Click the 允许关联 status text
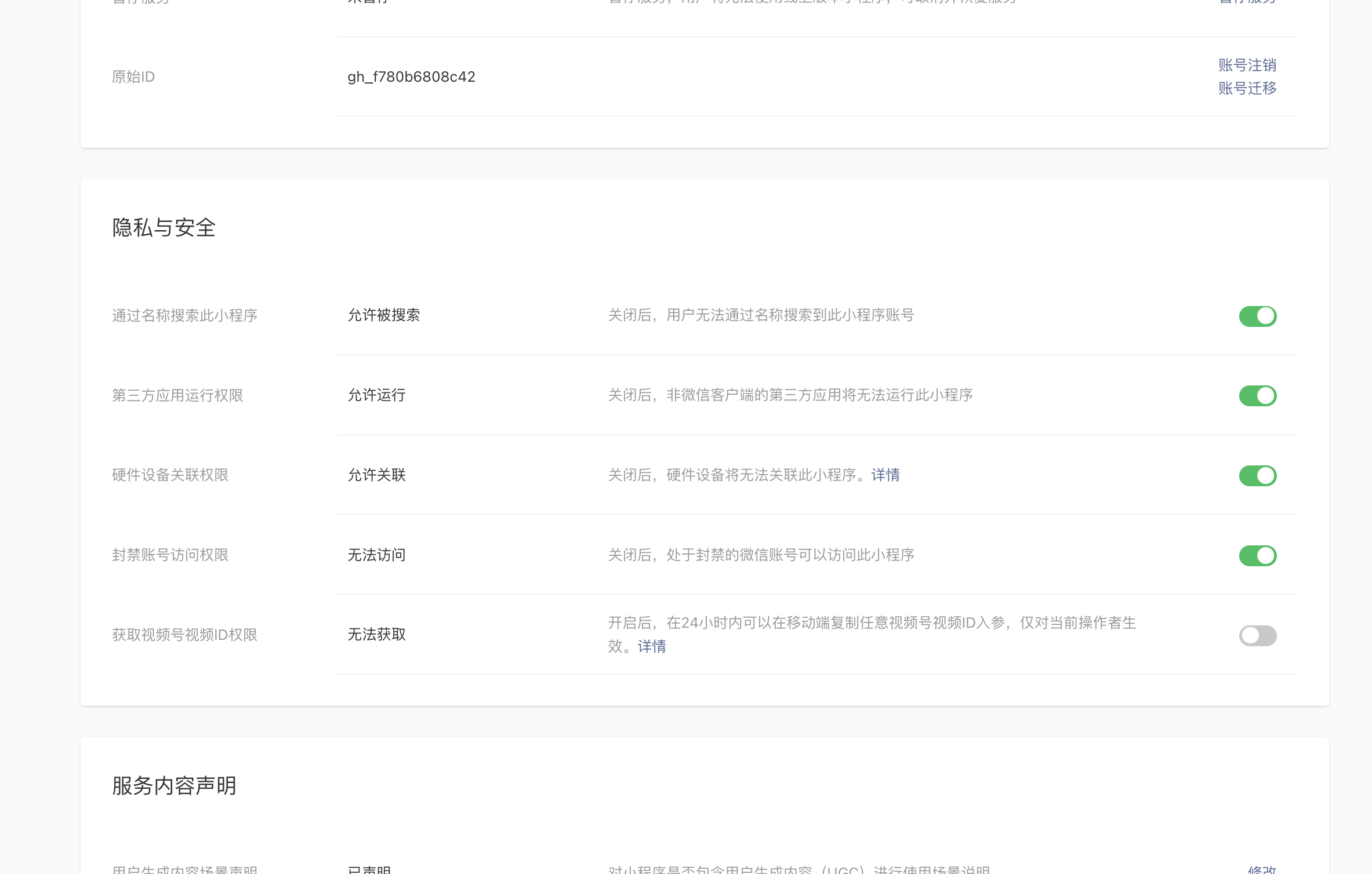The width and height of the screenshot is (1372, 874). pos(376,475)
